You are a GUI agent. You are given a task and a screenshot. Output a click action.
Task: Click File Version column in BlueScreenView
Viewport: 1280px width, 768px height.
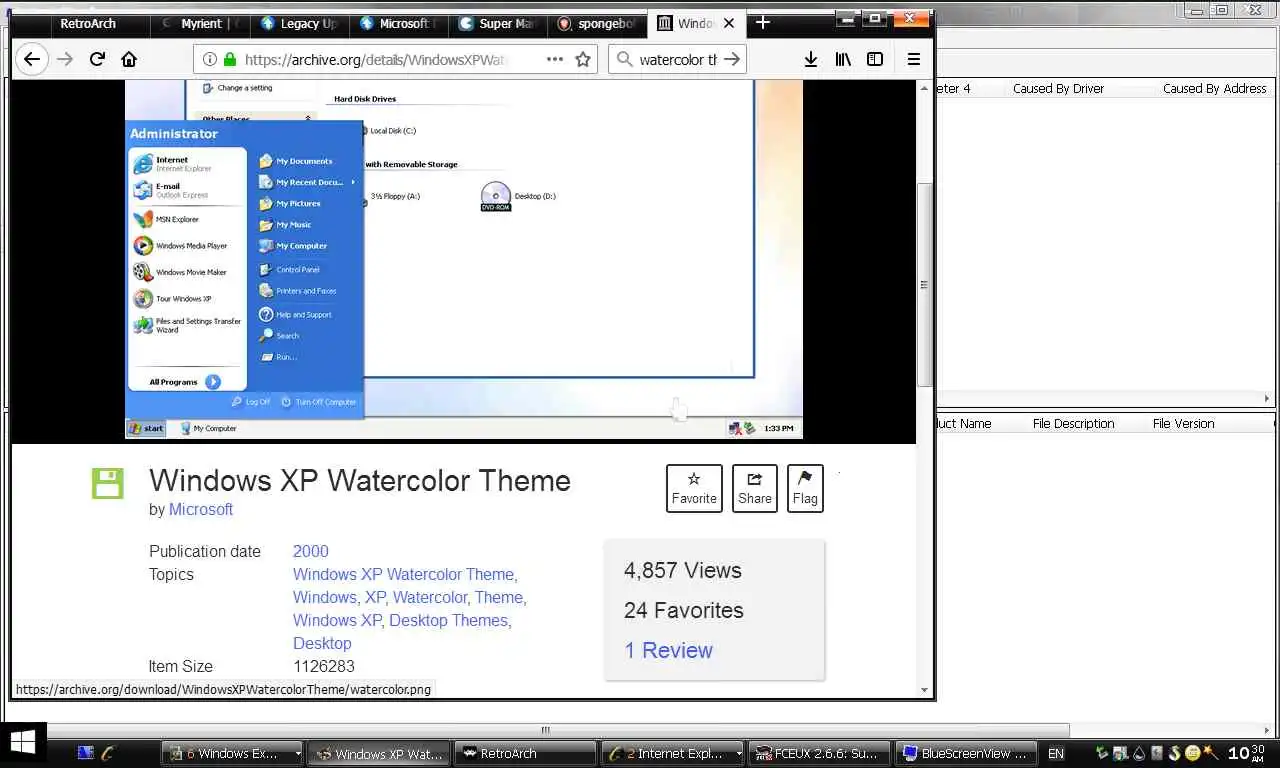pos(1183,423)
